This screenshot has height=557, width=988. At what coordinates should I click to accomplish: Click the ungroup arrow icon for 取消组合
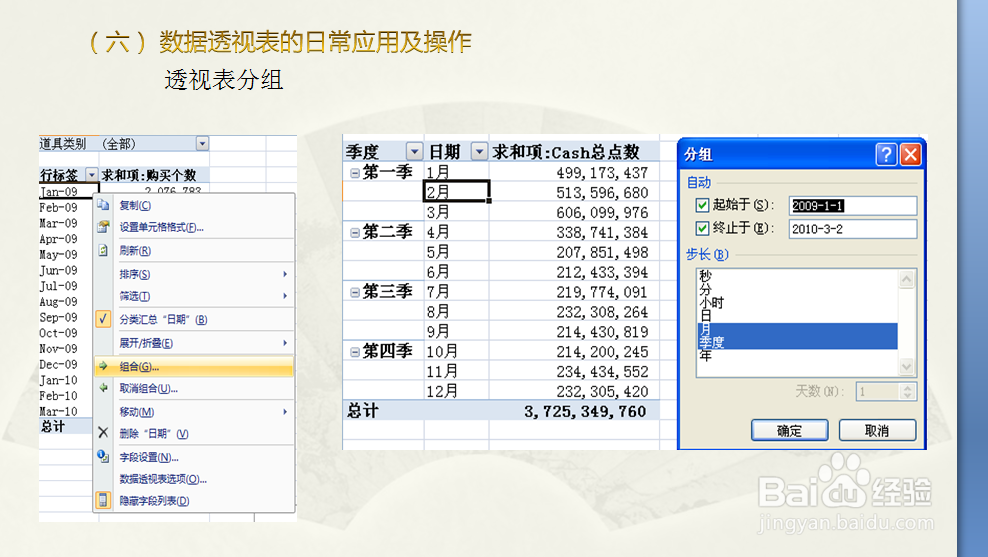click(103, 388)
